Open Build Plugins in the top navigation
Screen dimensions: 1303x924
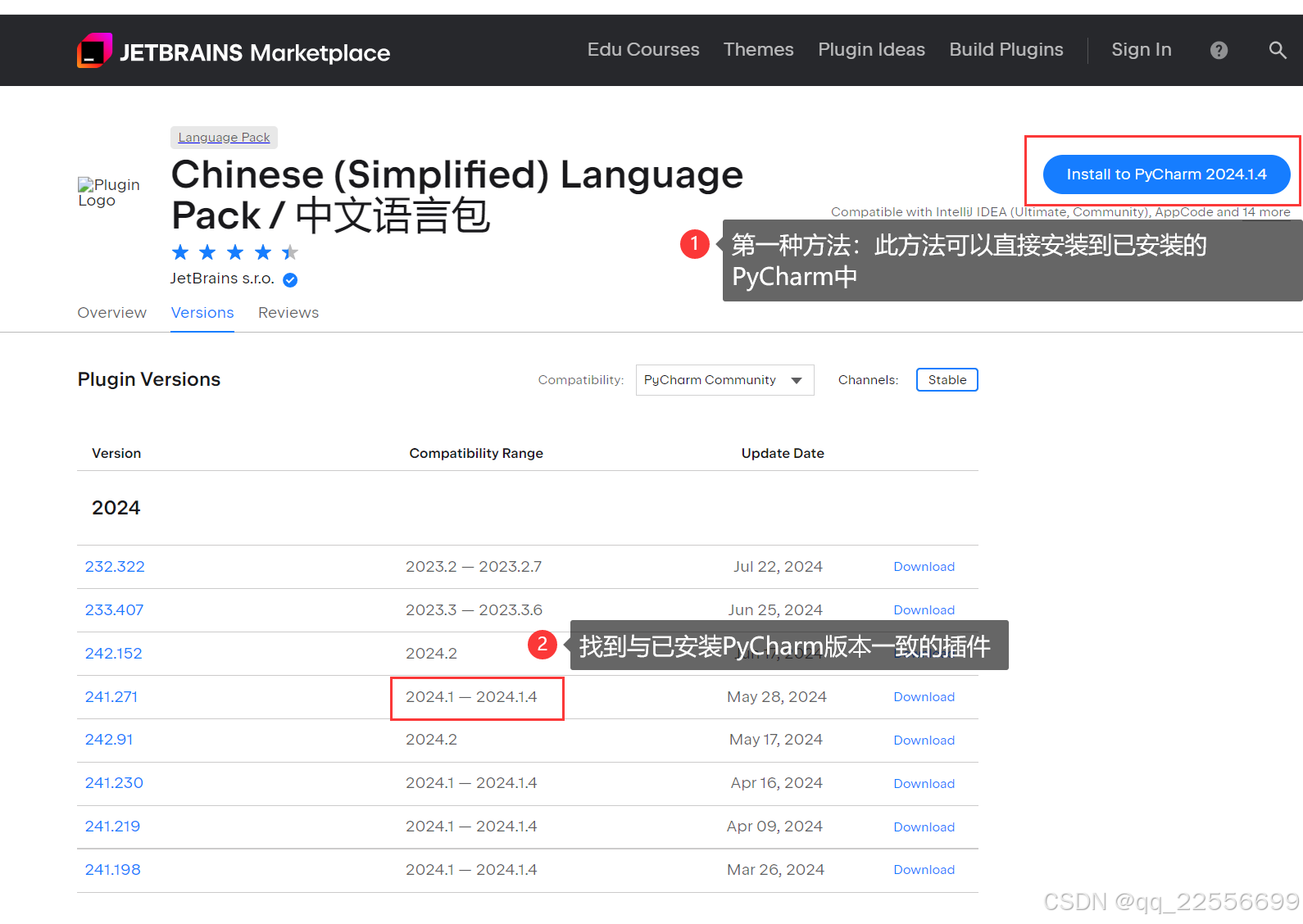click(x=1006, y=50)
